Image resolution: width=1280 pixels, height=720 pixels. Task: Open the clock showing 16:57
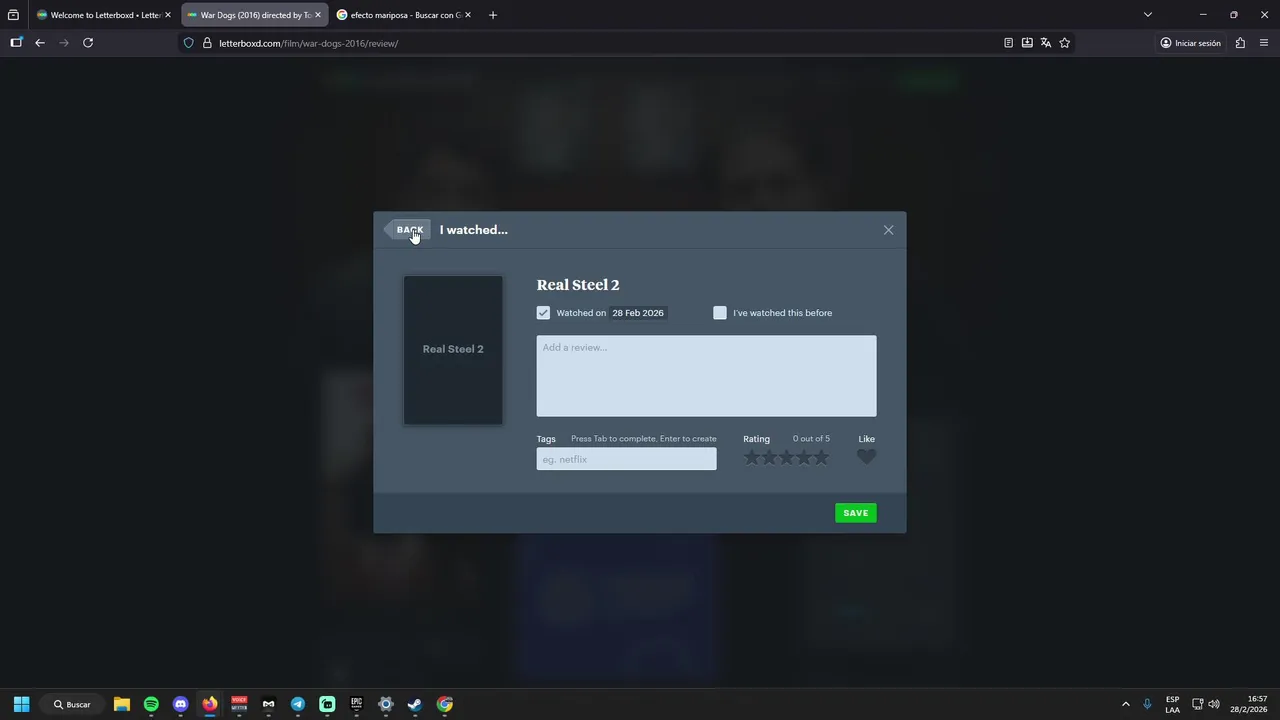1249,704
